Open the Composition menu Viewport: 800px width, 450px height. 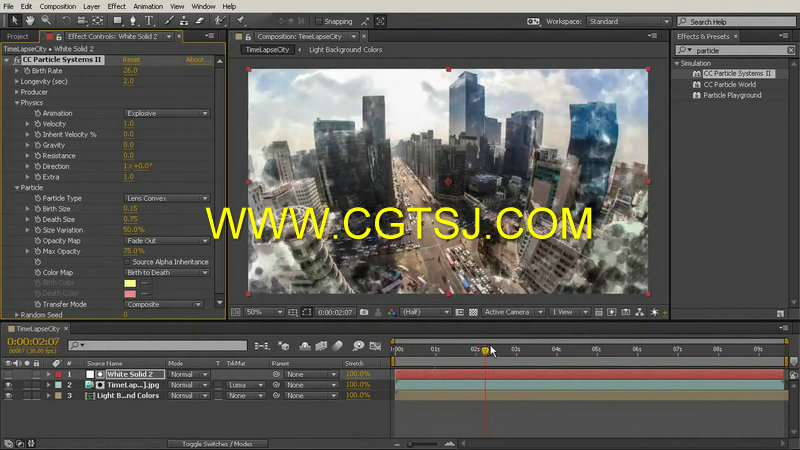click(58, 7)
